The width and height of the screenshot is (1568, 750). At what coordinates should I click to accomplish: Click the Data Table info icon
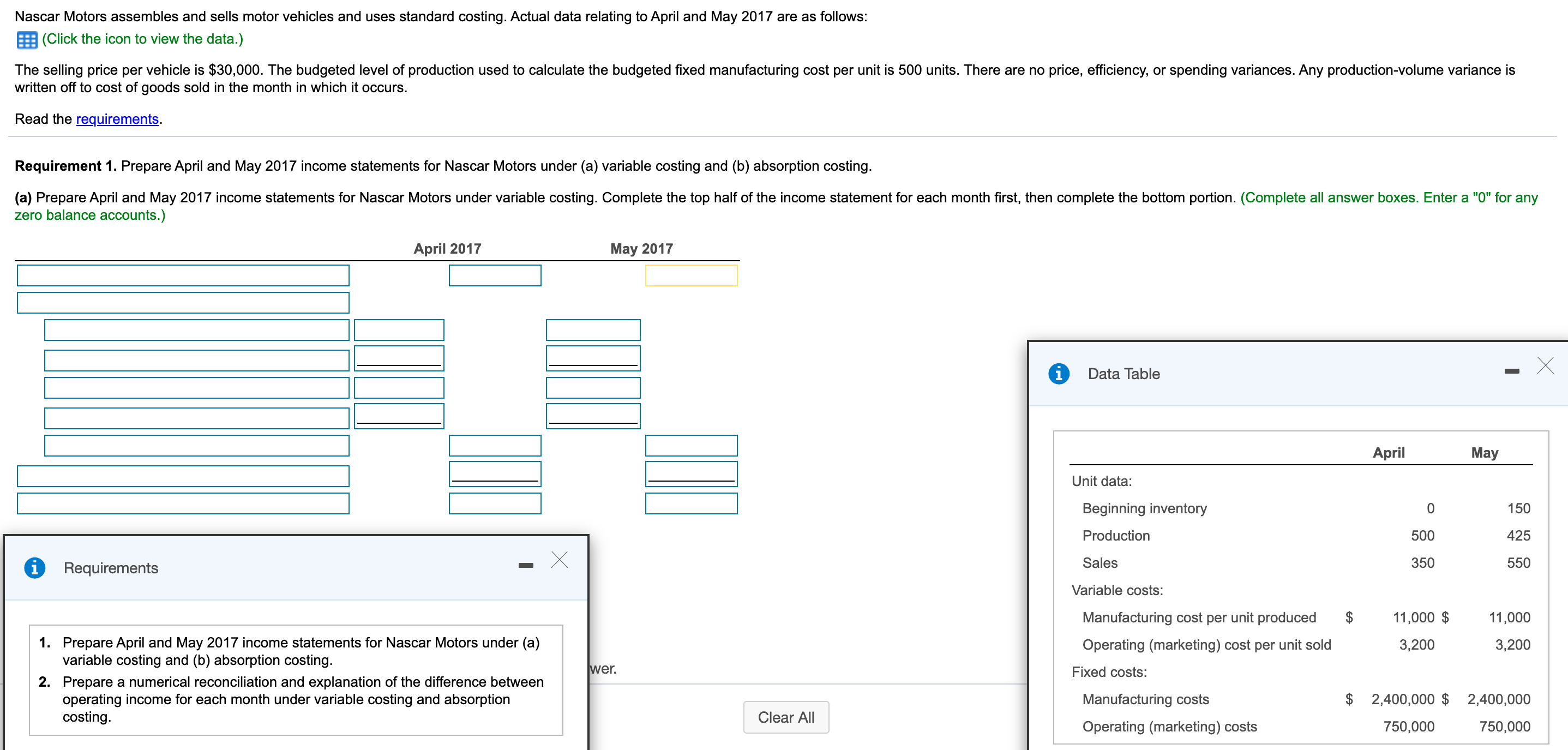[x=1059, y=373]
